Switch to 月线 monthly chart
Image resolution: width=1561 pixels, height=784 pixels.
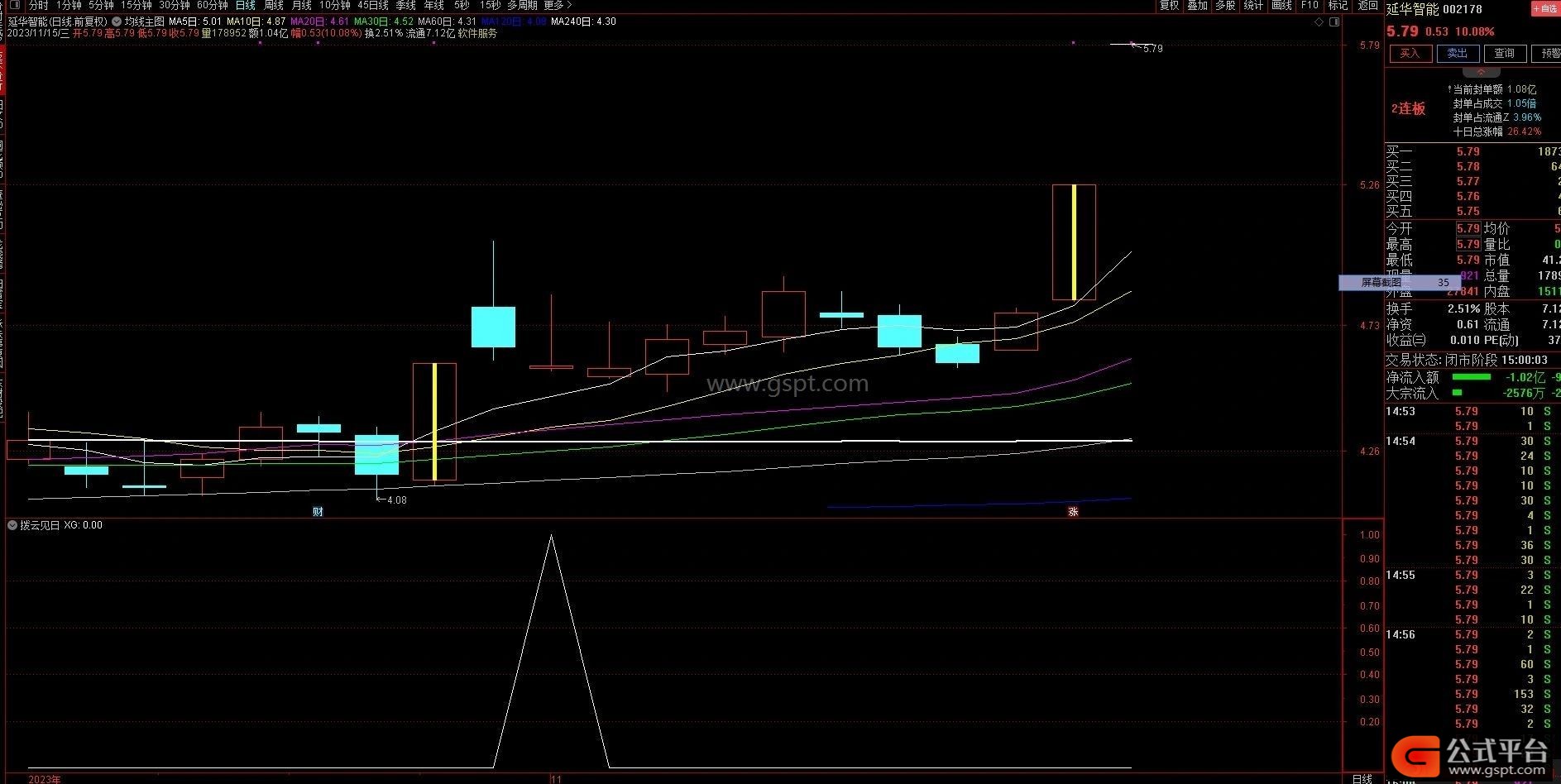(x=302, y=5)
